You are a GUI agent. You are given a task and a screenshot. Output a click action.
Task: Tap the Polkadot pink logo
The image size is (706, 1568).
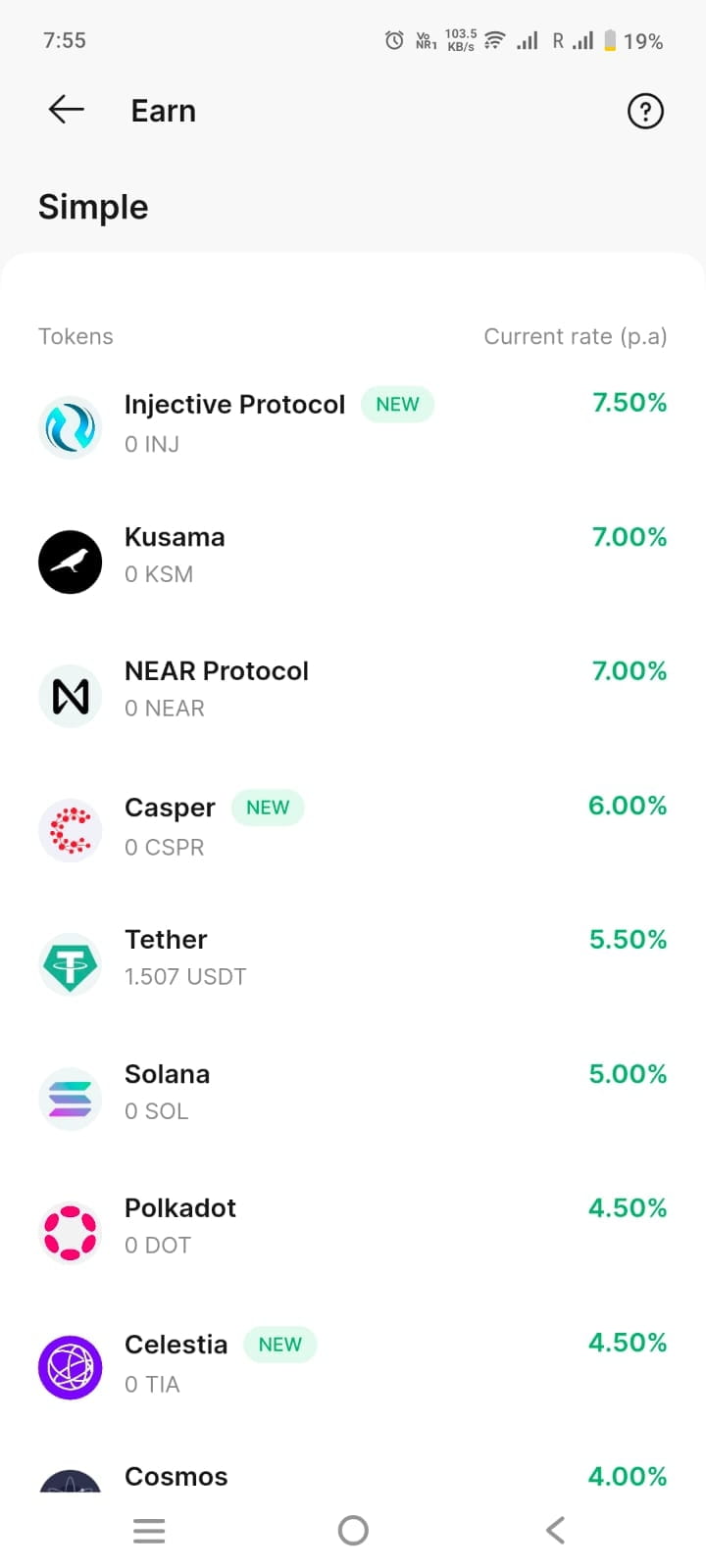(71, 1233)
